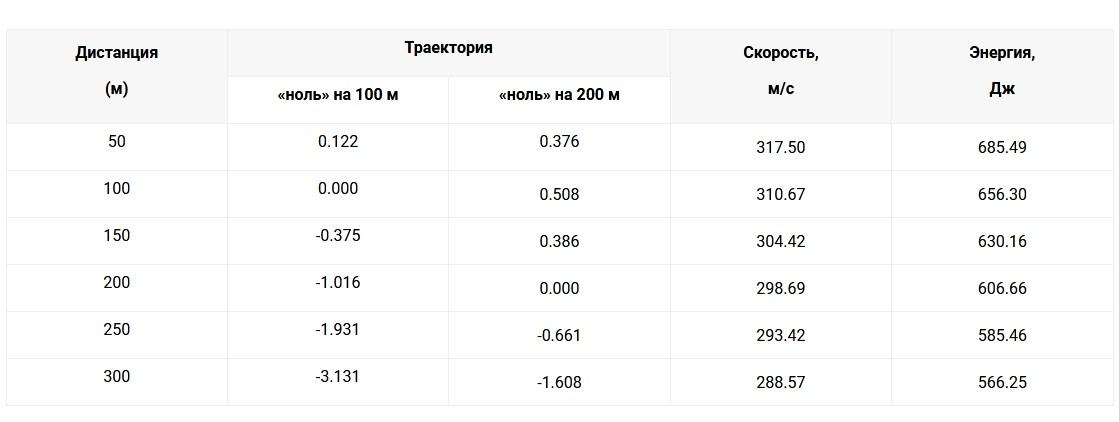Click the Дистанция (м) column header
1119x422 pixels.
point(117,71)
